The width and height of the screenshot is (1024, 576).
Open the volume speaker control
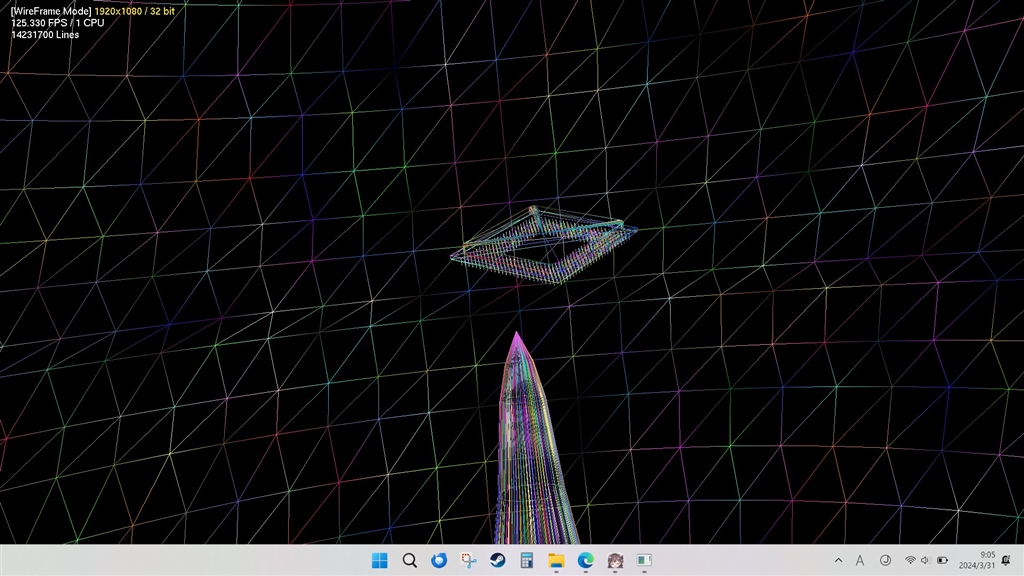point(925,560)
